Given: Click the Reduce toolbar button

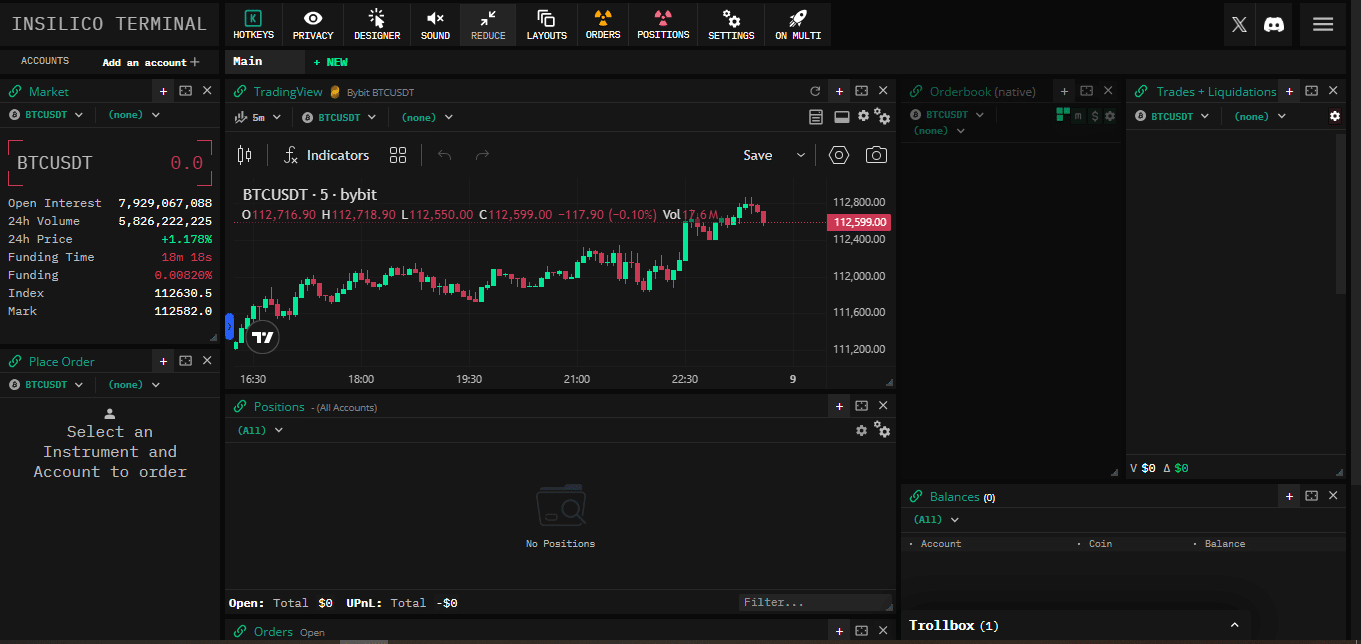Looking at the screenshot, I should click(488, 25).
